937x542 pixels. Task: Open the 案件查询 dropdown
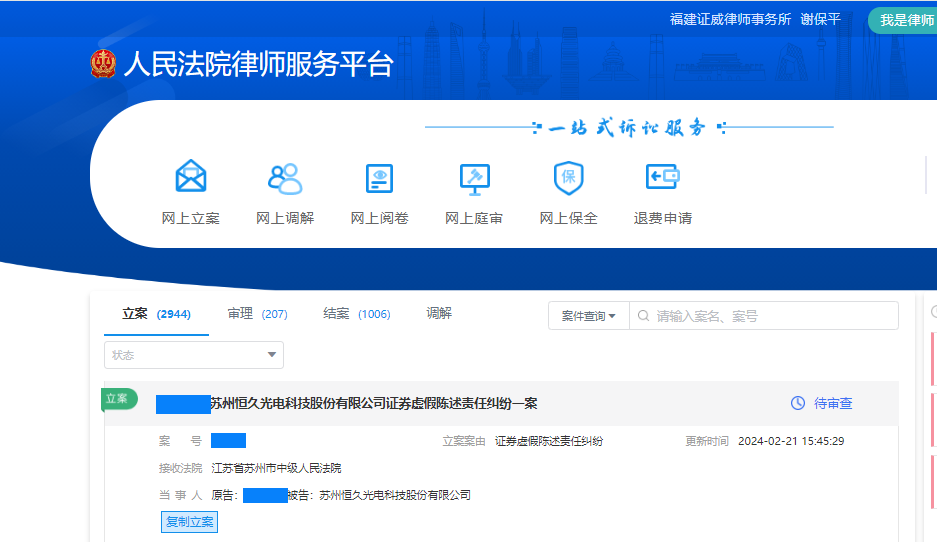pyautogui.click(x=589, y=316)
